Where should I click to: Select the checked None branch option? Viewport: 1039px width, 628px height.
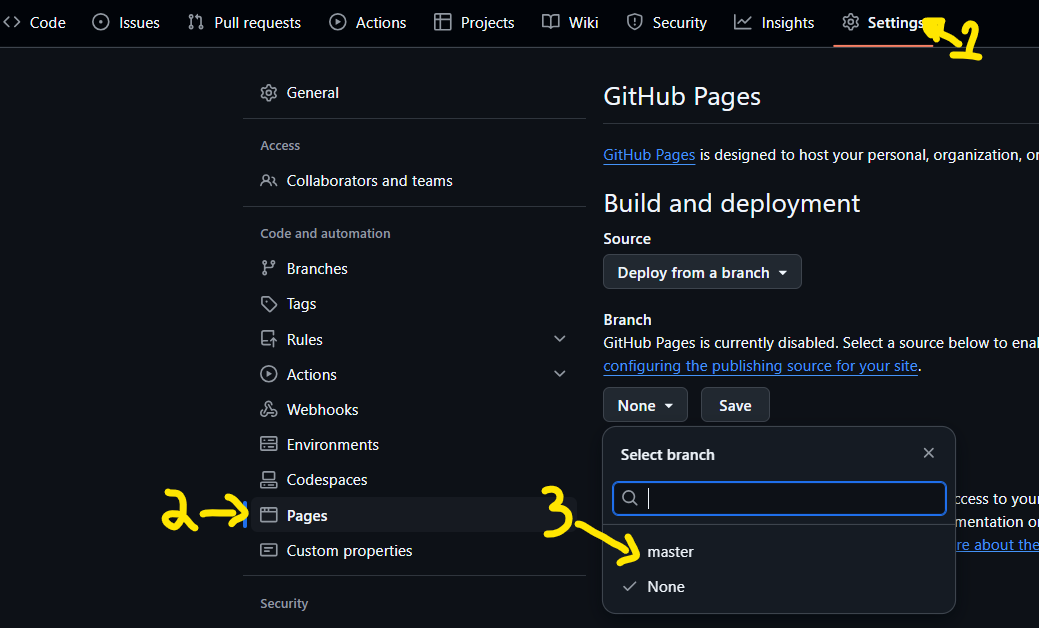[x=666, y=587]
